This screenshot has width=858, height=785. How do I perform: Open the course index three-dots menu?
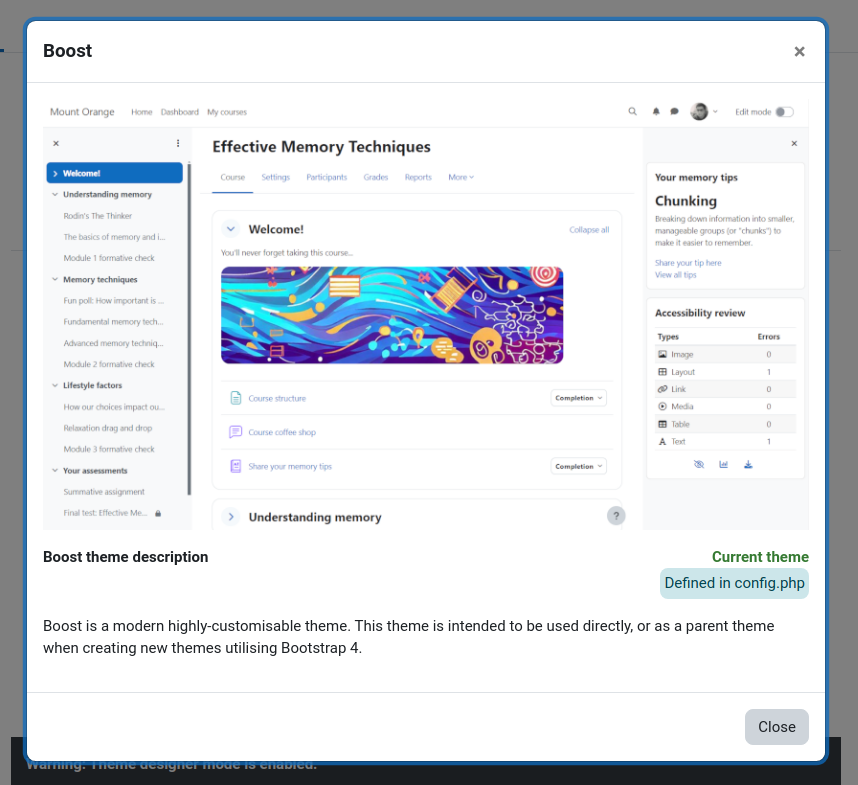178,143
